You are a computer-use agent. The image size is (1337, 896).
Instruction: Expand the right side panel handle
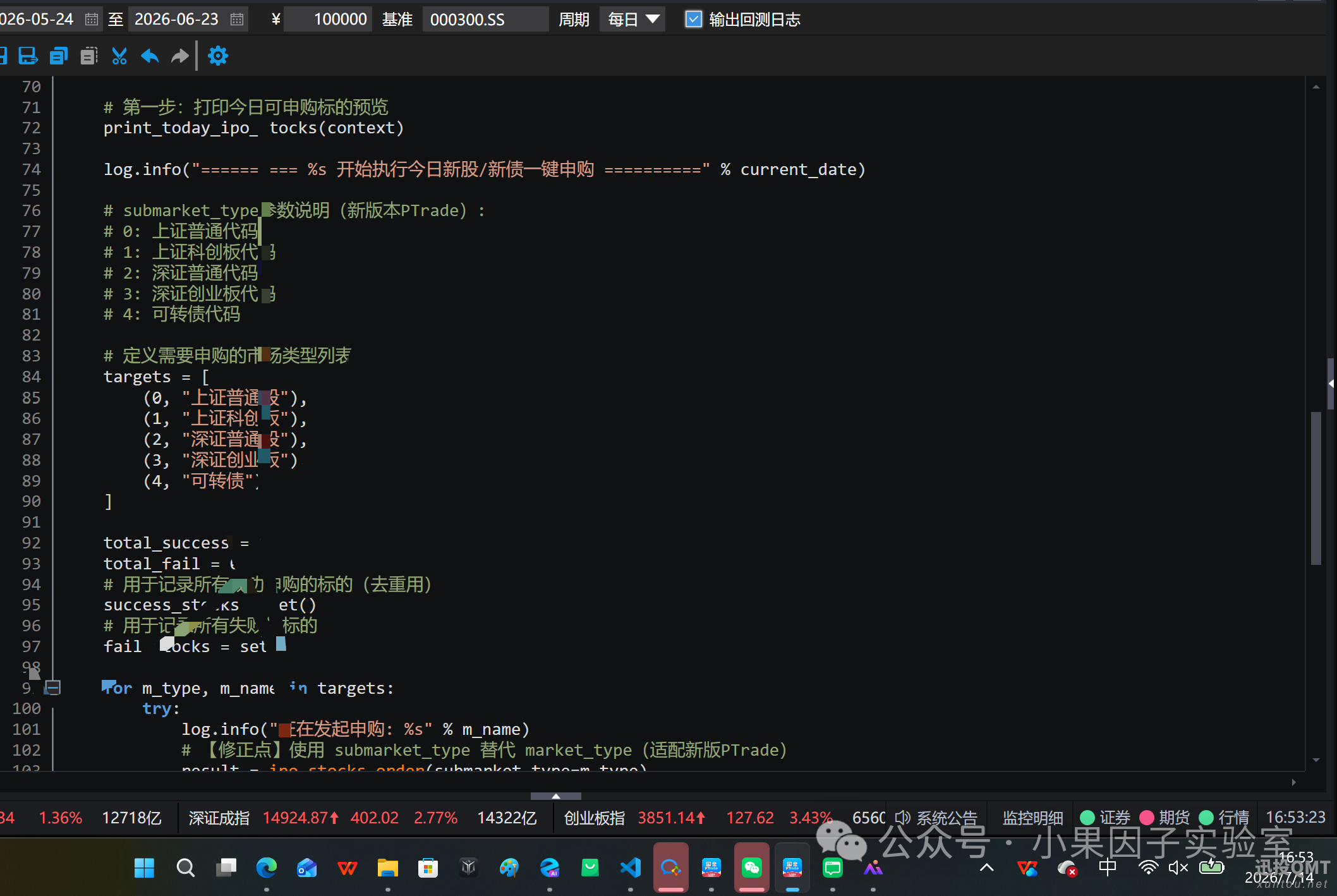[x=1331, y=384]
